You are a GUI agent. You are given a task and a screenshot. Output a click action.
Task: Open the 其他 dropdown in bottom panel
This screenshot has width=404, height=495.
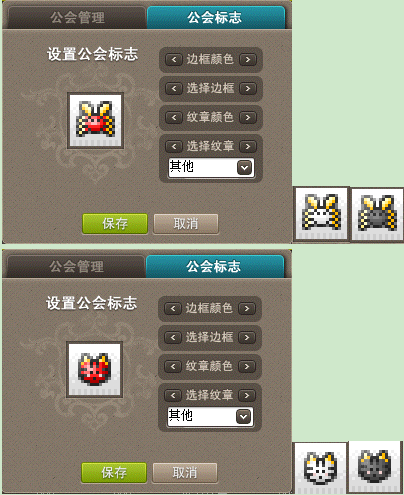210,416
